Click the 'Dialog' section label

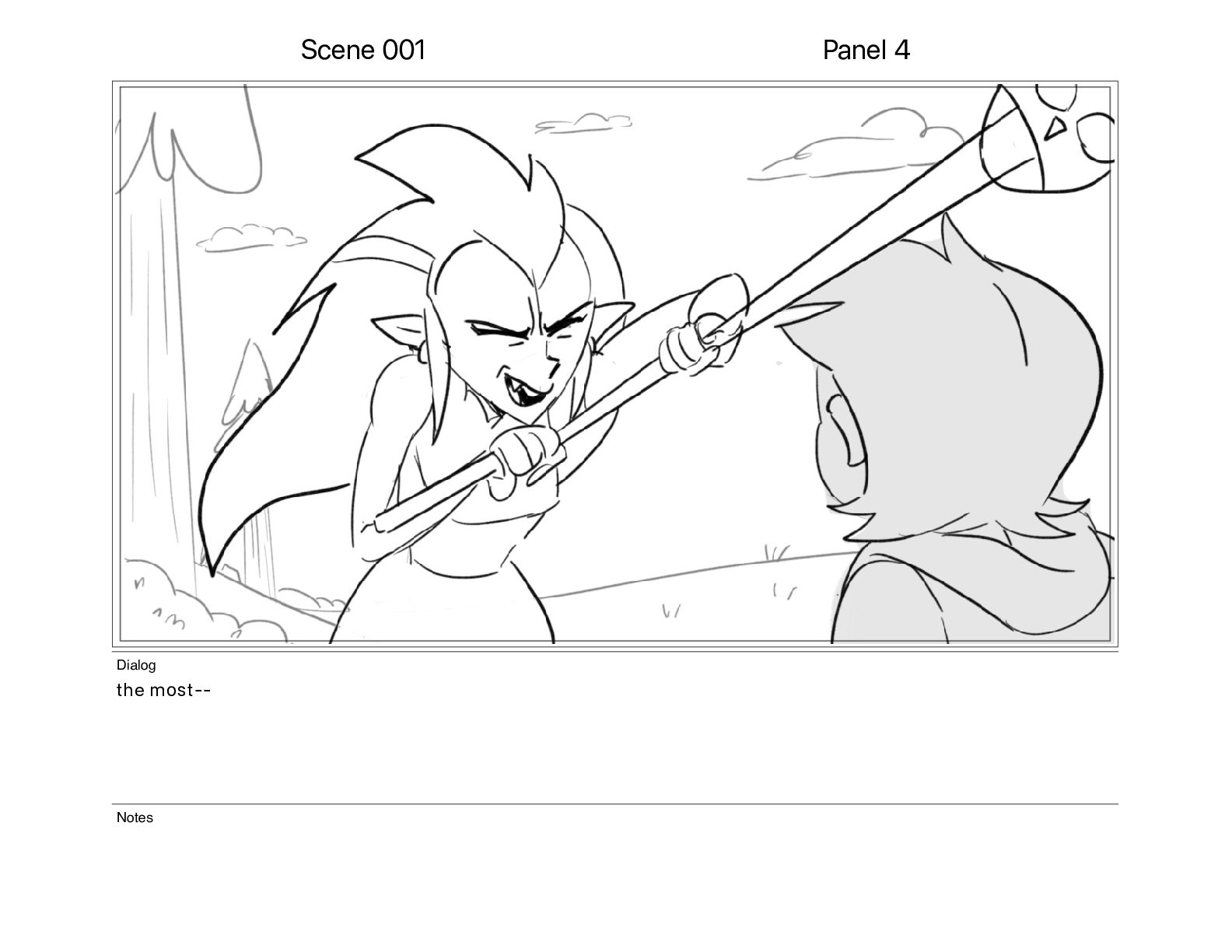pos(136,665)
